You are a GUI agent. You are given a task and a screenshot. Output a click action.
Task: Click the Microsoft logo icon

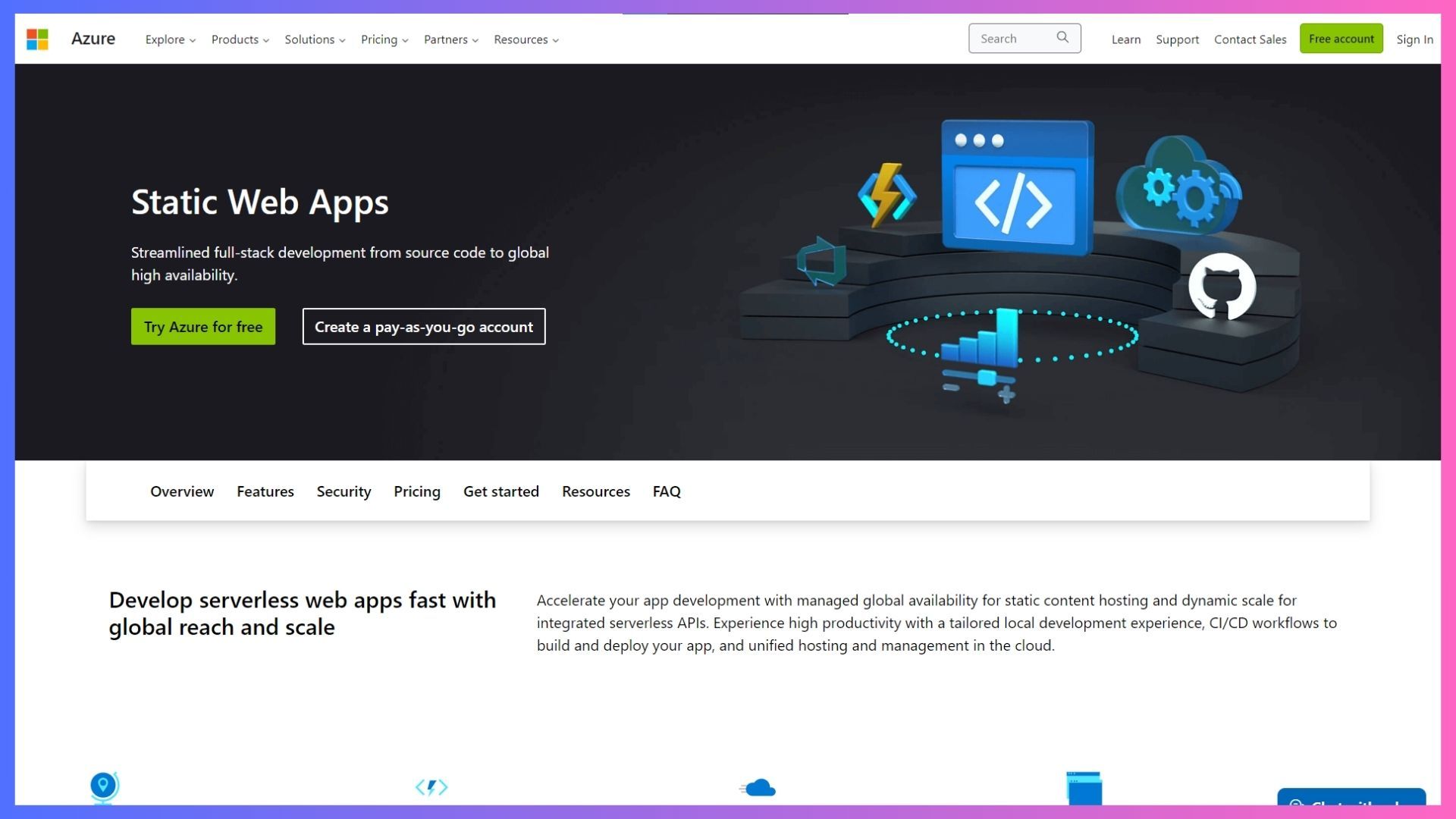[x=37, y=39]
